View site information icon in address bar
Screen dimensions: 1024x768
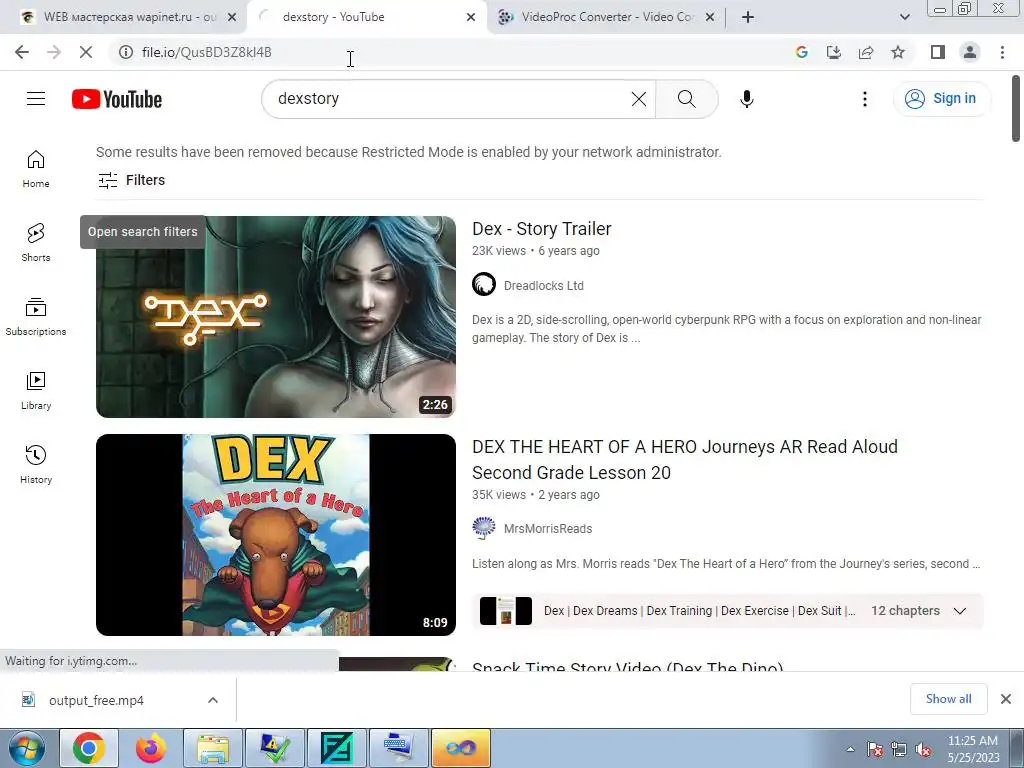coord(126,52)
